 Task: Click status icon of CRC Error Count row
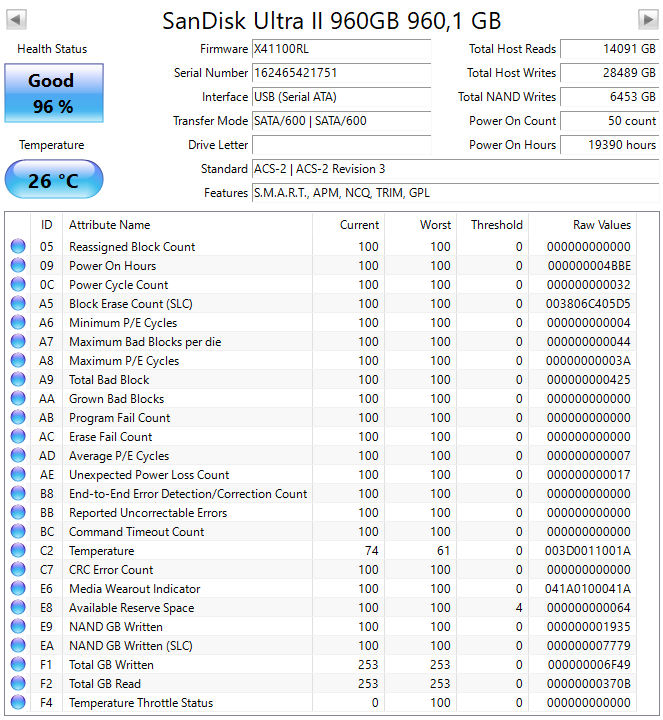click(18, 569)
